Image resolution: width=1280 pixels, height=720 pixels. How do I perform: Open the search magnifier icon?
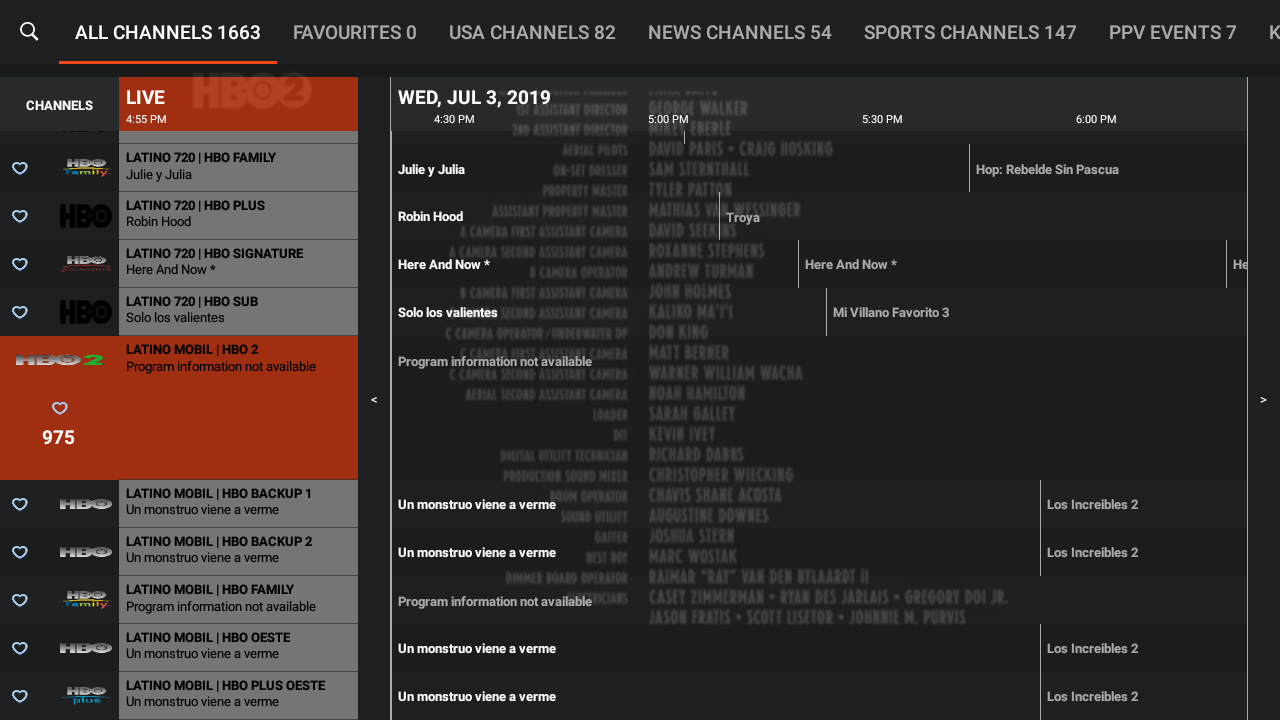[x=29, y=31]
